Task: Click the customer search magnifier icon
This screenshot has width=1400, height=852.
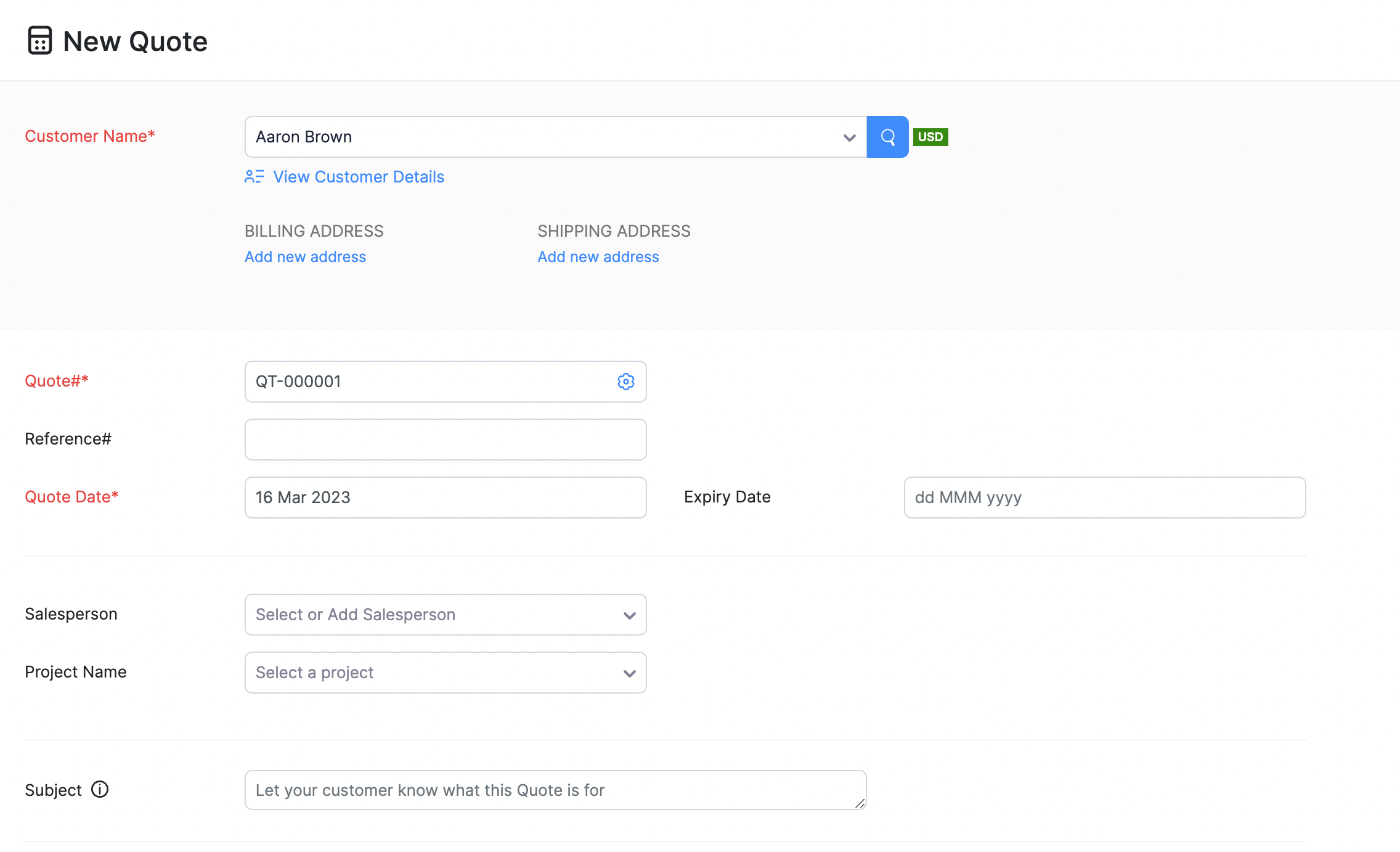Action: 887,137
